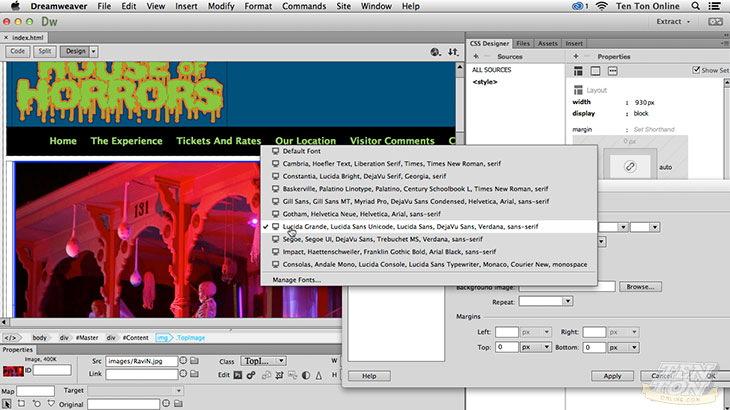Viewport: 730px width, 410px height.
Task: Click Point to File icon beside Src
Action: [x=183, y=361]
